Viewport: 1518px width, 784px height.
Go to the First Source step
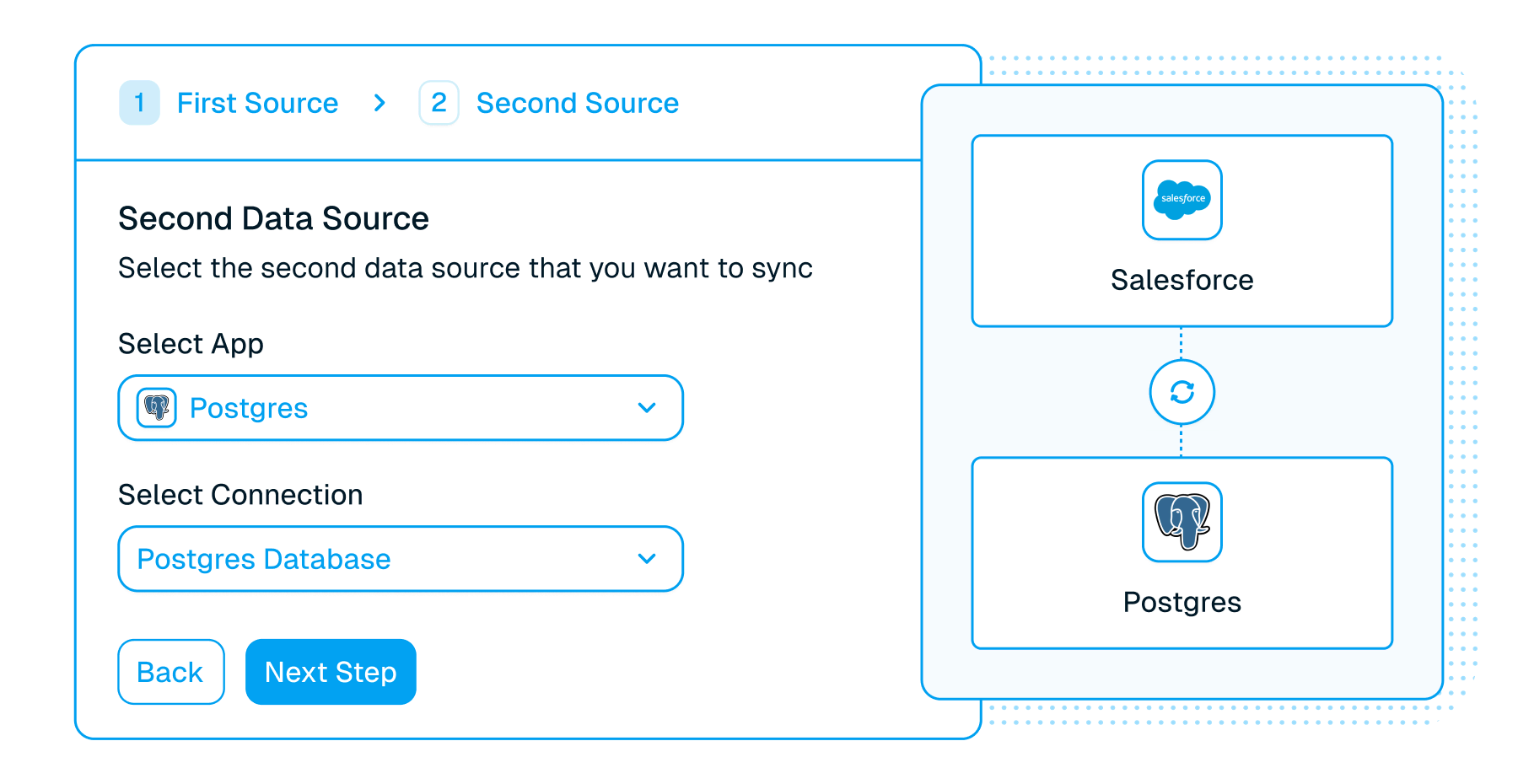(x=257, y=103)
